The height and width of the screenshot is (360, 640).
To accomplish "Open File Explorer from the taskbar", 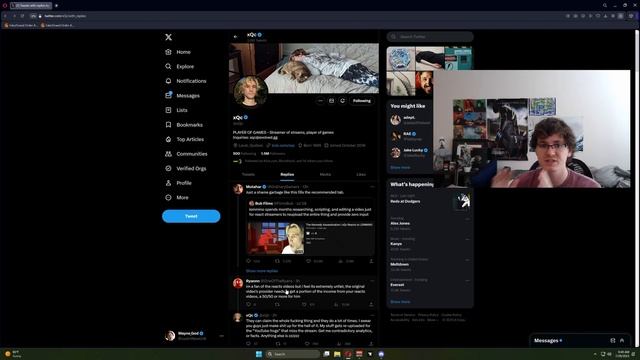I will coord(337,354).
